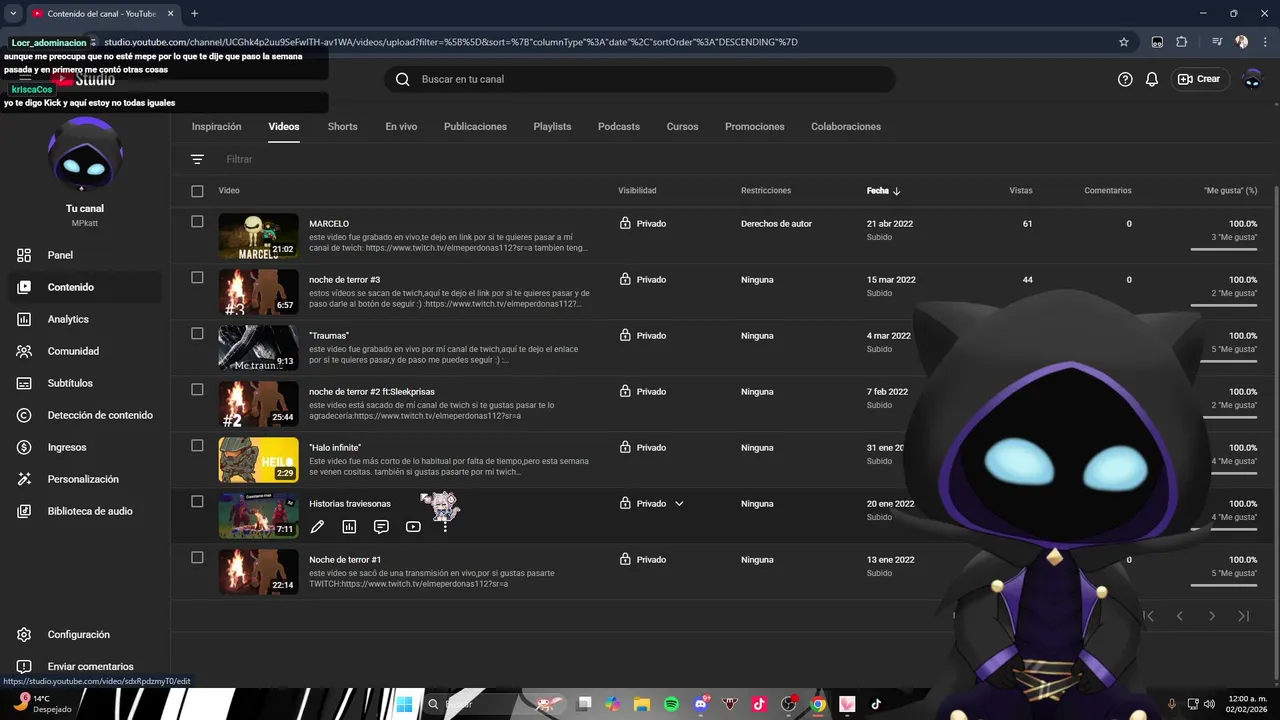The height and width of the screenshot is (720, 1280).
Task: Open the Panel dashboard icon in sidebar
Action: point(25,255)
